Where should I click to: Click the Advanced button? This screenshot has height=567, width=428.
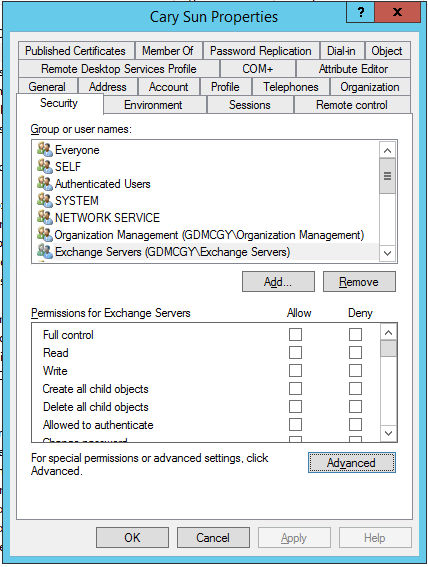[352, 463]
